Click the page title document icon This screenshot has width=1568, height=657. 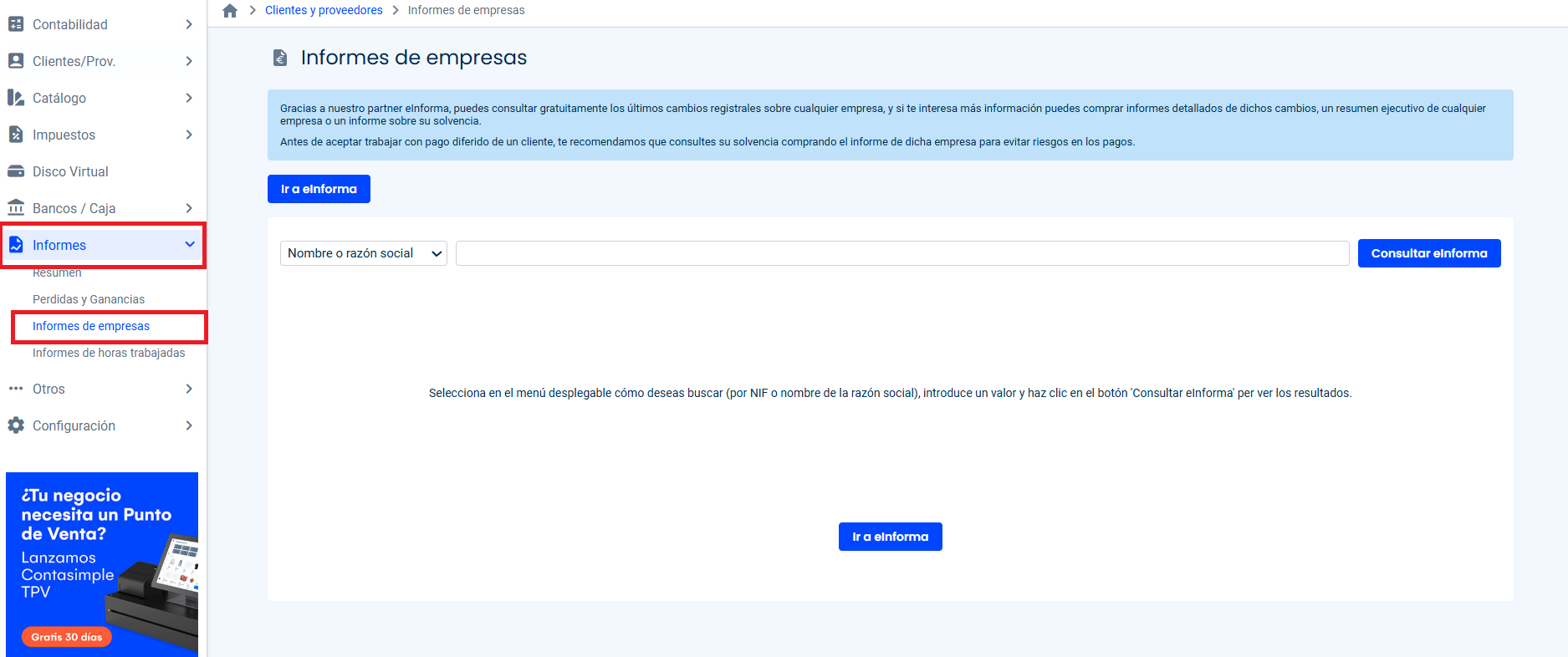tap(280, 58)
